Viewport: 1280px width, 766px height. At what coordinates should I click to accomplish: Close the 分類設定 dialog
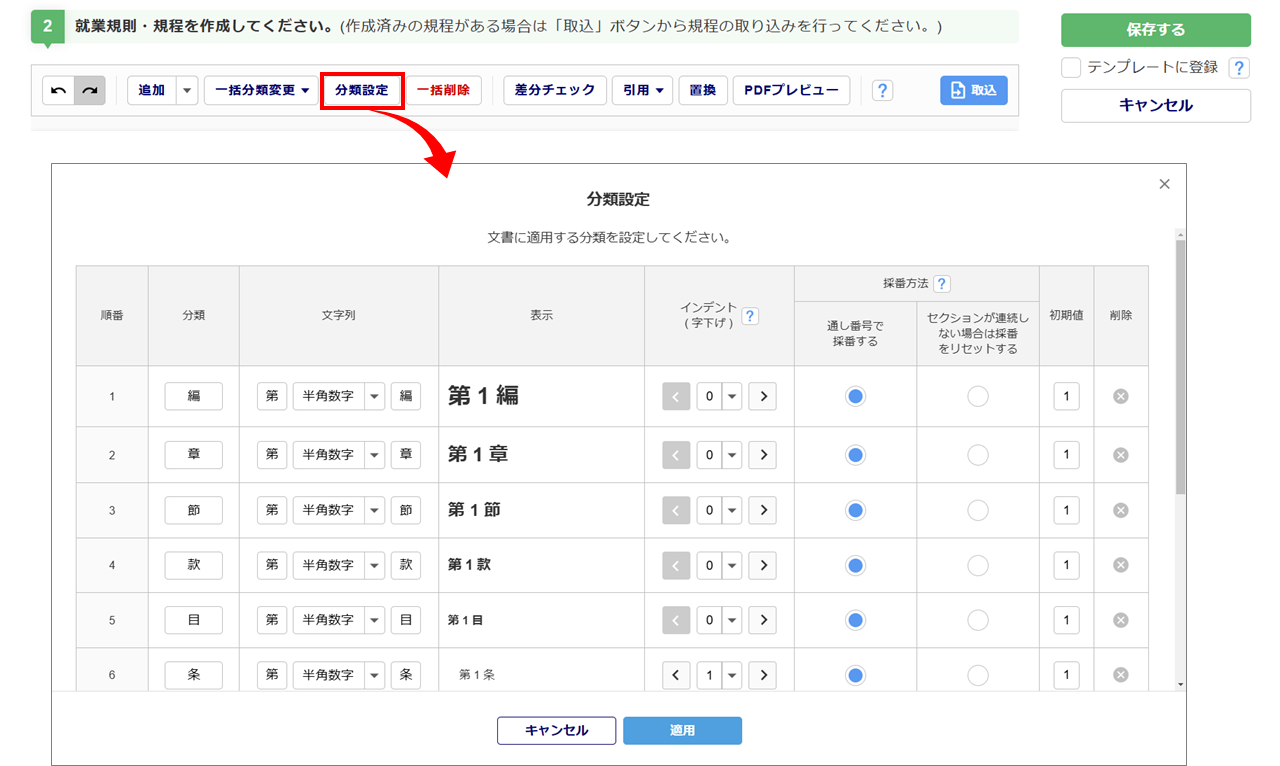click(1164, 184)
